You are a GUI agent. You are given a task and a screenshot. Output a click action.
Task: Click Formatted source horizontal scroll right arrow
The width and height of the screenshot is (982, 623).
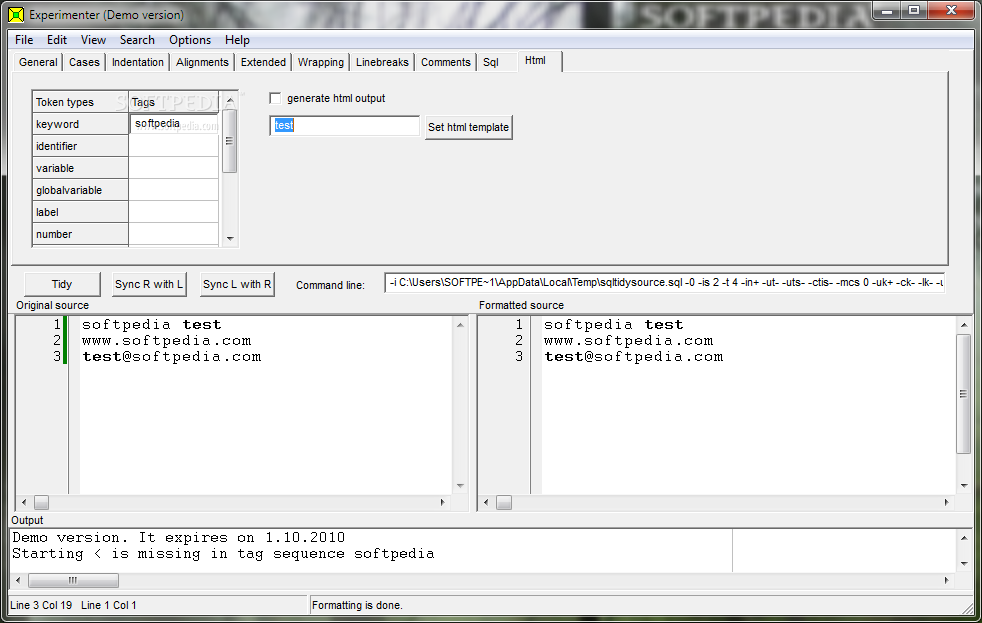pyautogui.click(x=946, y=502)
